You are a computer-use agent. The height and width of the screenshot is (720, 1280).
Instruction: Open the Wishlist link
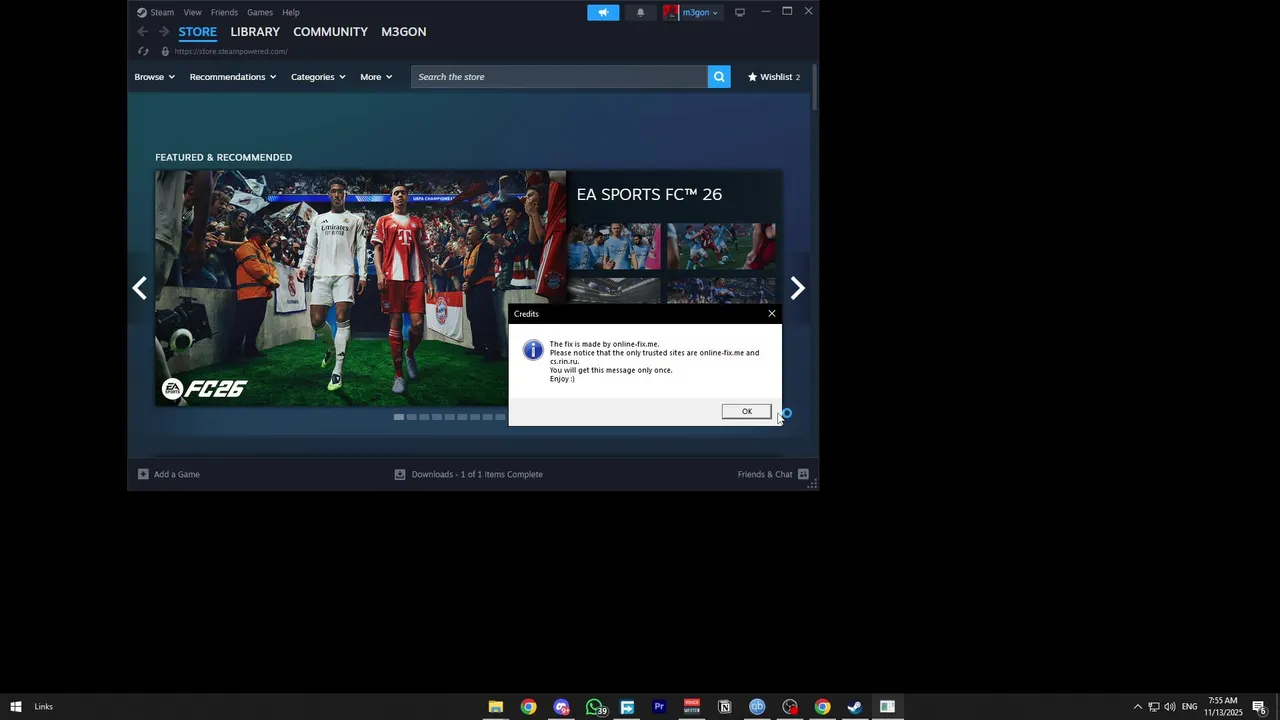point(774,77)
